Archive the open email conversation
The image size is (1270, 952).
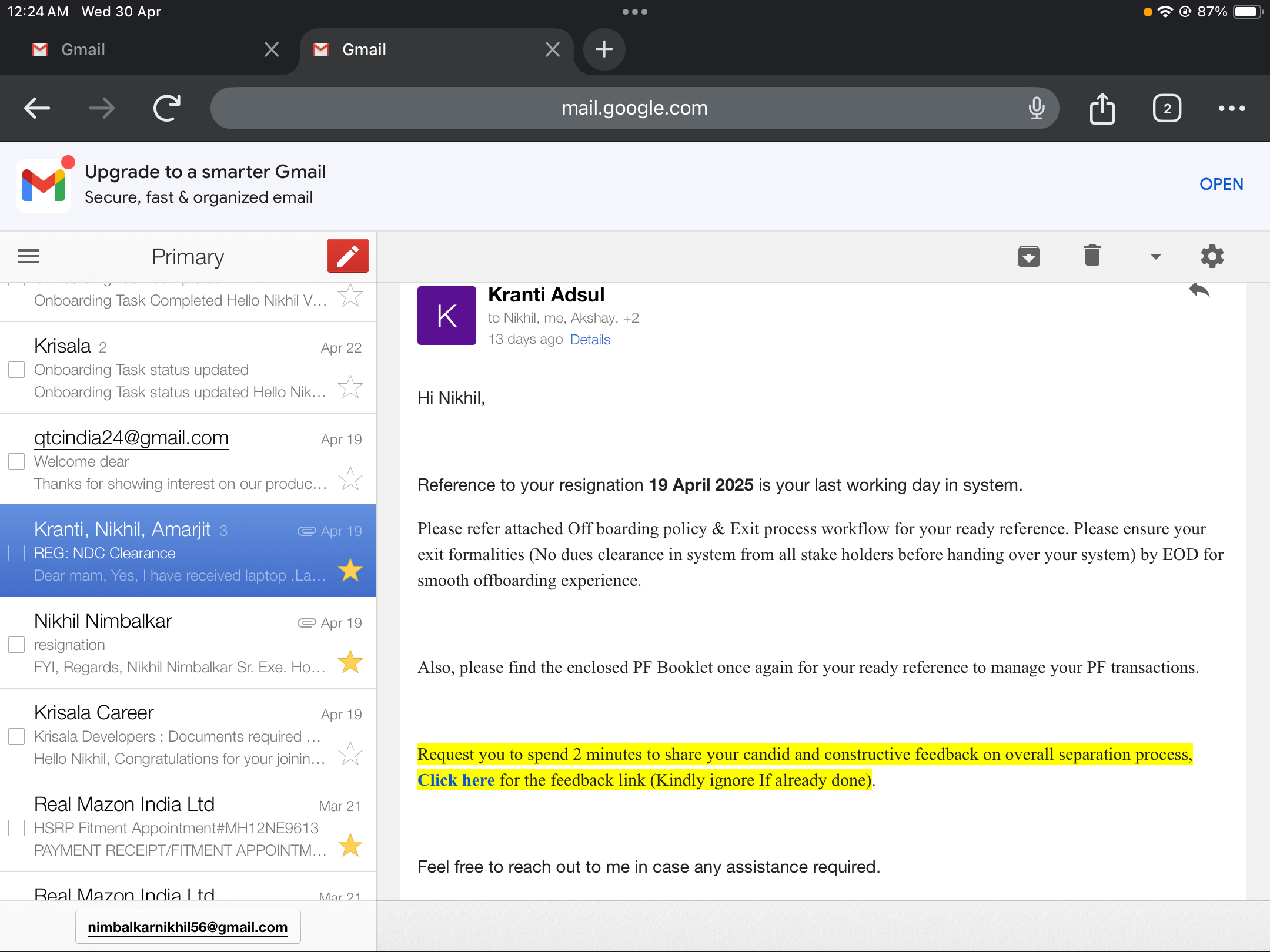pos(1028,256)
